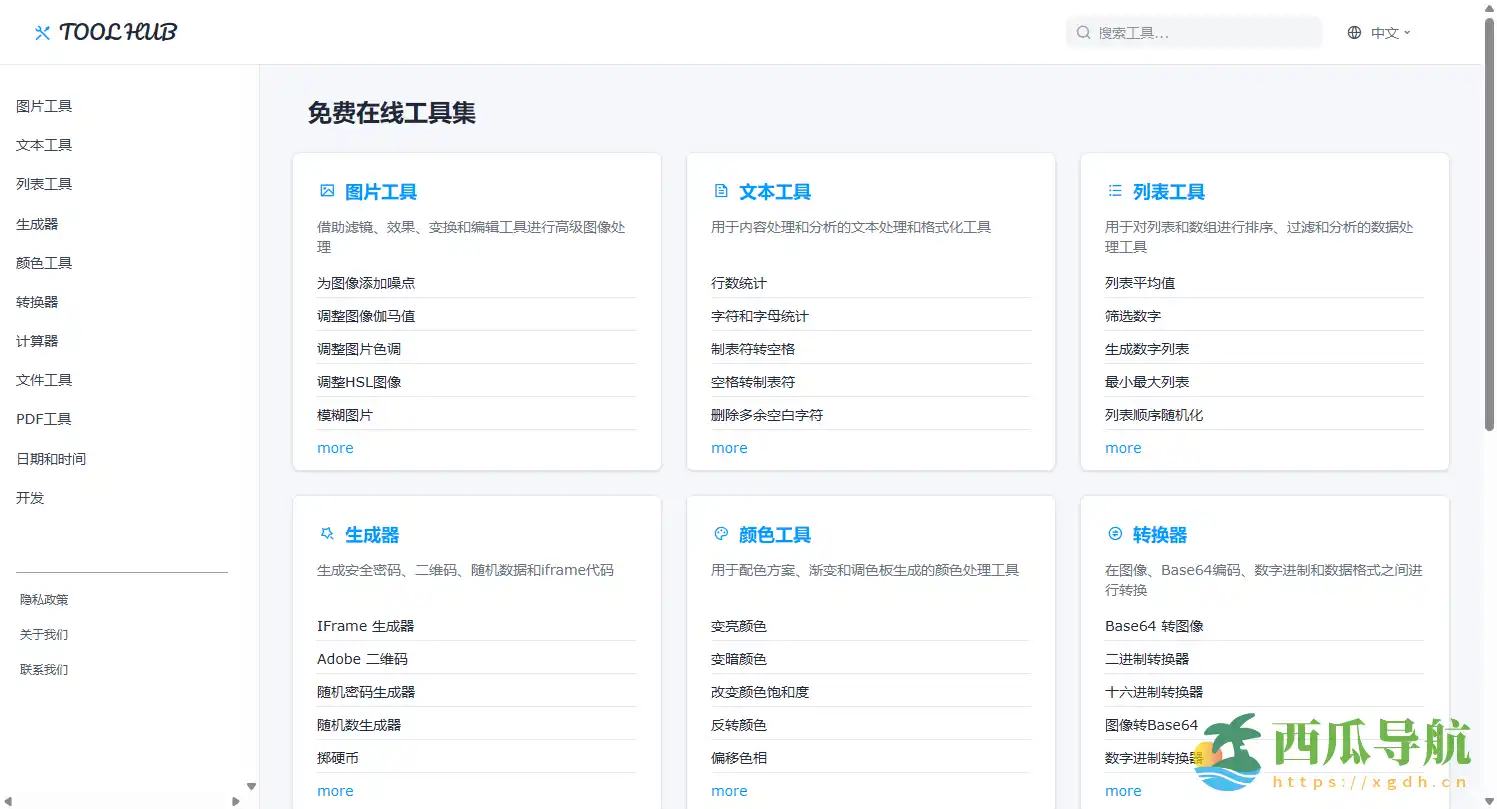
Task: Open 日期和时间 in the sidebar
Action: click(x=51, y=459)
